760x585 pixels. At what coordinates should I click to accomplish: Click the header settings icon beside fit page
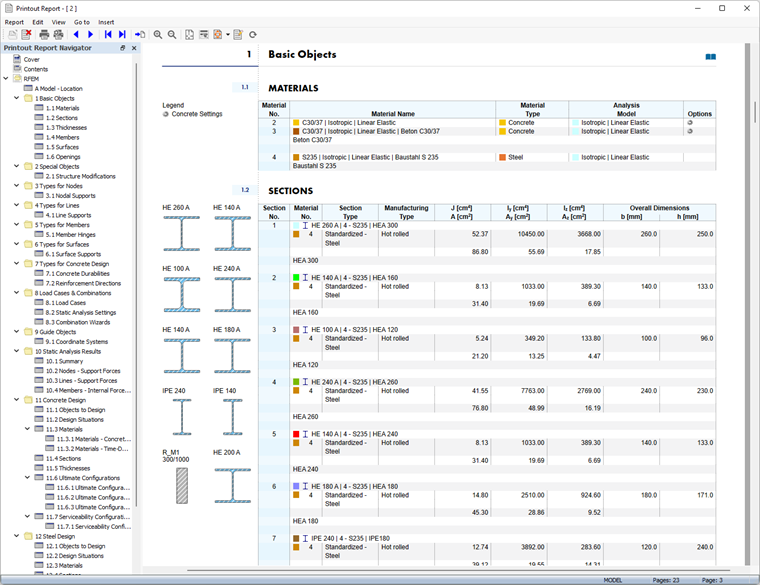204,34
